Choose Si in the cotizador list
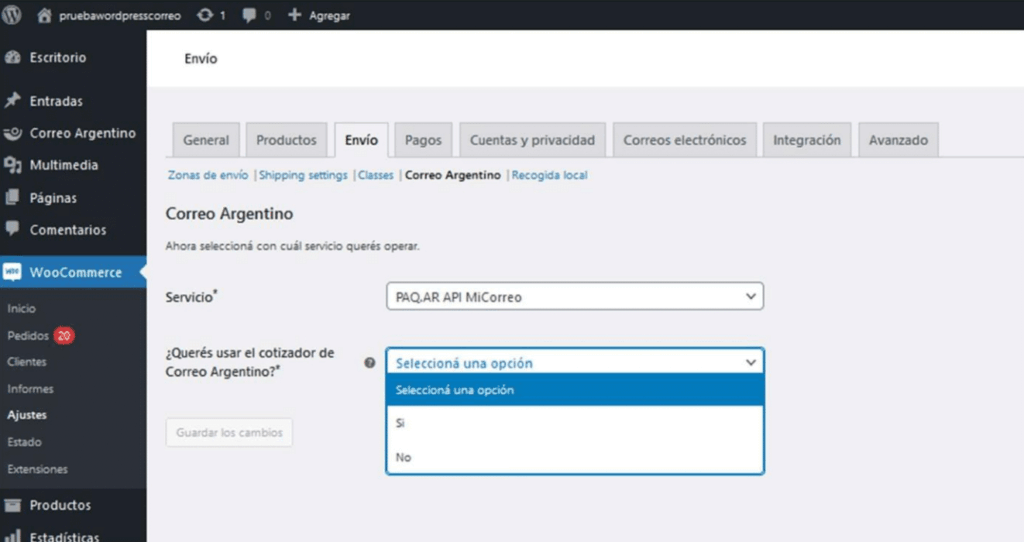This screenshot has height=542, width=1024. pos(575,423)
